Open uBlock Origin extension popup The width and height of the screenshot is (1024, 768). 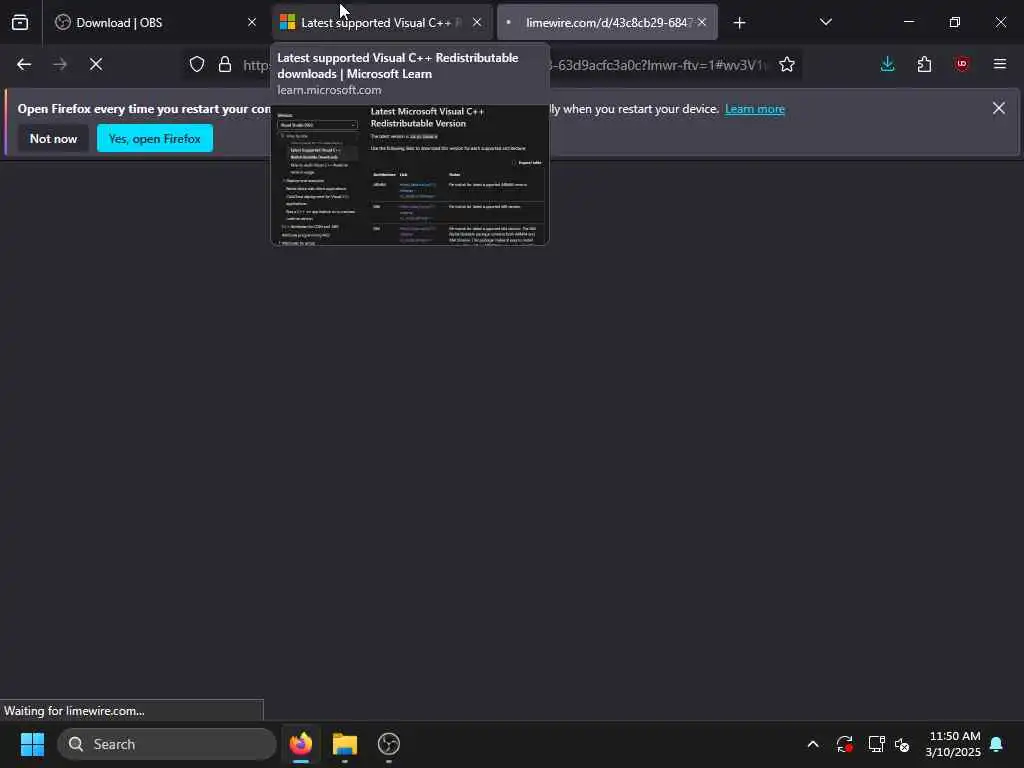[x=961, y=64]
